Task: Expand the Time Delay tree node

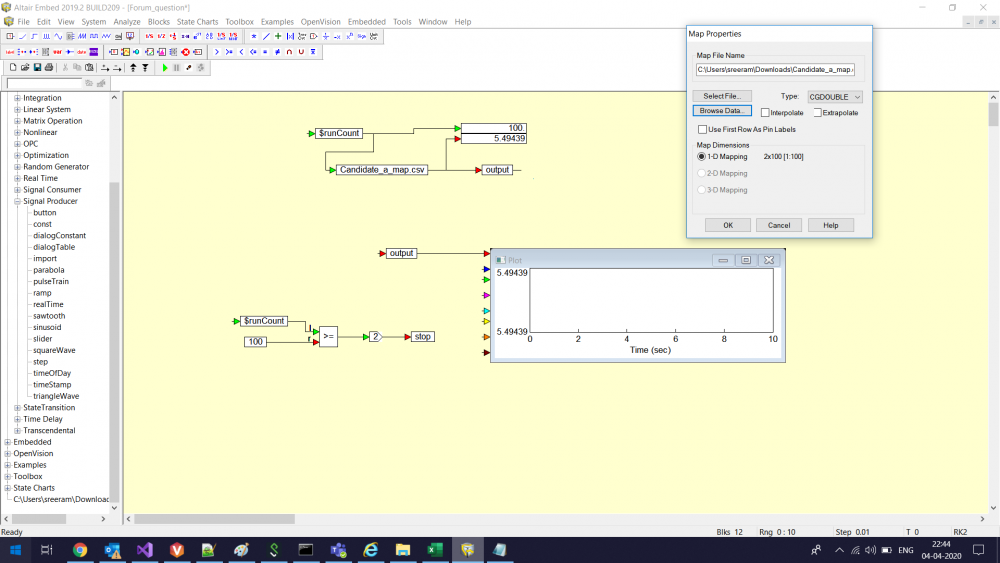Action: tap(17, 420)
